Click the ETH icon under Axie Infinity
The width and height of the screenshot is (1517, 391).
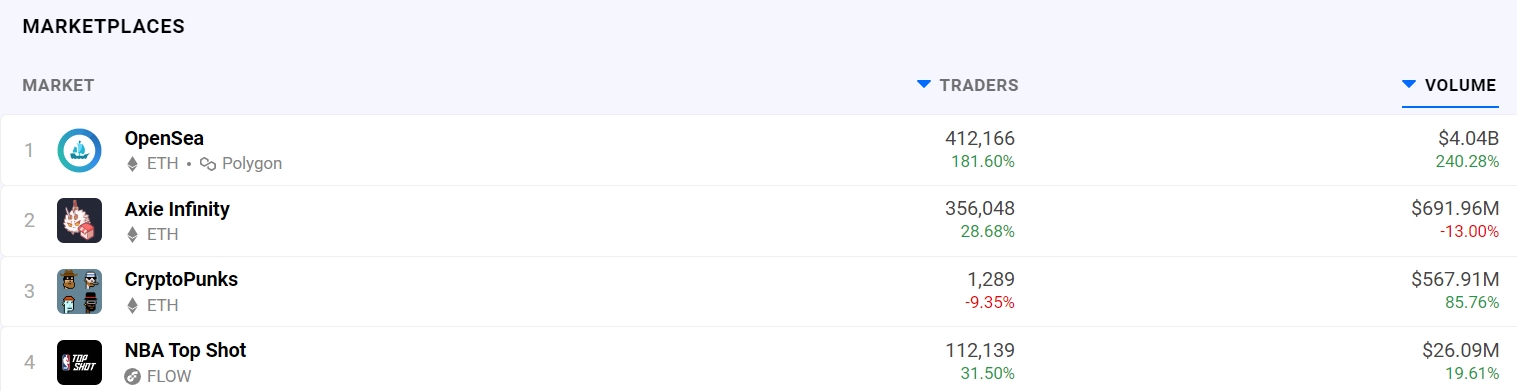131,234
